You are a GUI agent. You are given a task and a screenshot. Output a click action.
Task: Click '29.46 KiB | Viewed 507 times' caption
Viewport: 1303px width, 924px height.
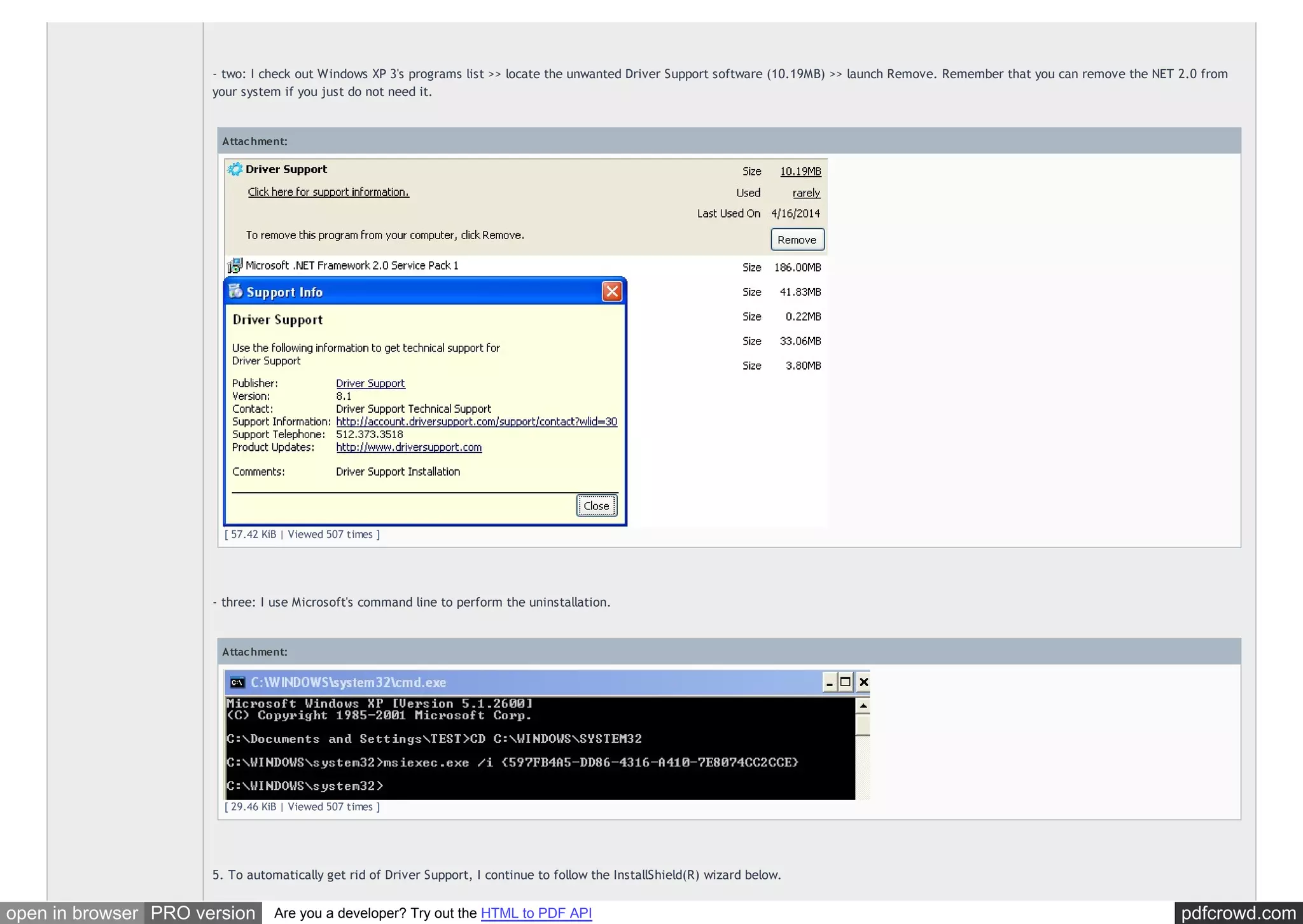tap(302, 807)
